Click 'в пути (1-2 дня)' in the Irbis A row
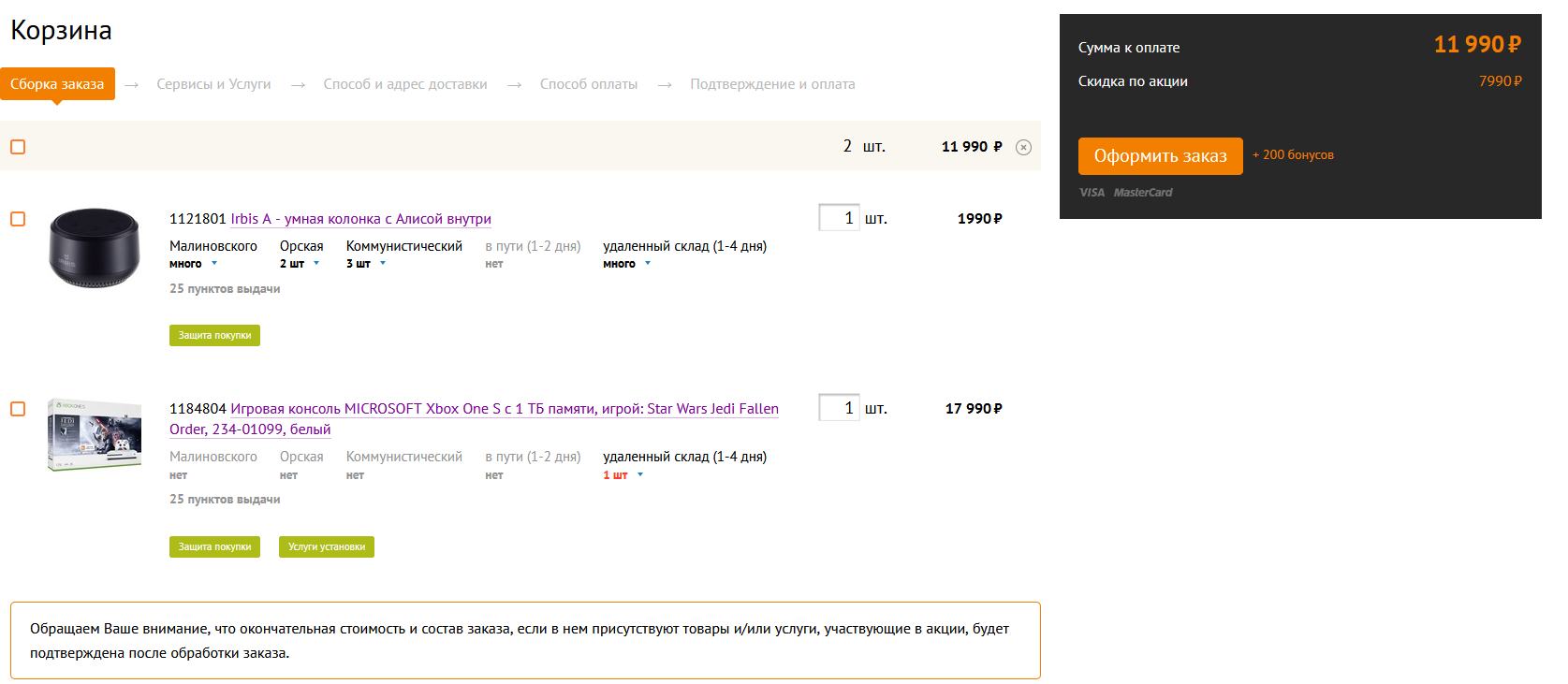The image size is (1568, 684). pos(533,246)
